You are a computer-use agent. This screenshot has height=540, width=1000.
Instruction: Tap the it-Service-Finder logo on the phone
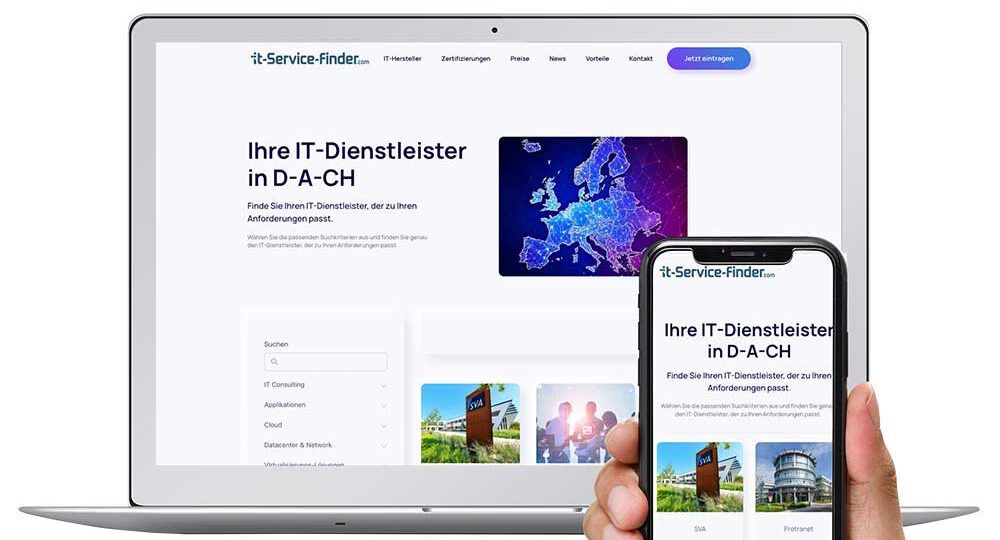click(x=717, y=273)
